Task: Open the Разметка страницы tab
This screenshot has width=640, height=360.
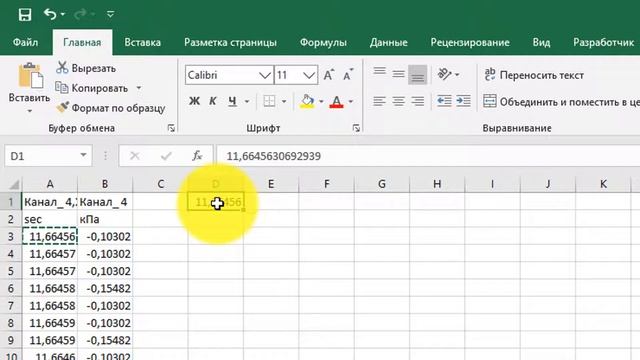Action: point(230,42)
